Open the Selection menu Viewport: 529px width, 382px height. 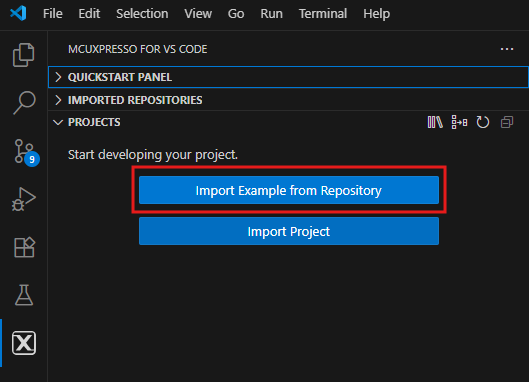click(x=142, y=14)
